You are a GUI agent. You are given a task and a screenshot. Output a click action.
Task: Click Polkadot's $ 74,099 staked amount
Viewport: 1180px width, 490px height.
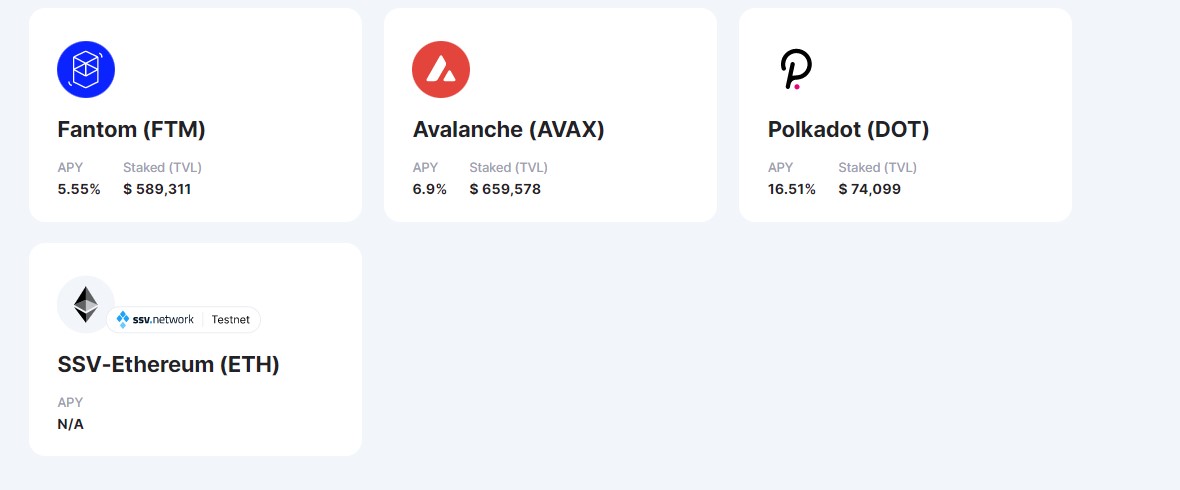[869, 188]
